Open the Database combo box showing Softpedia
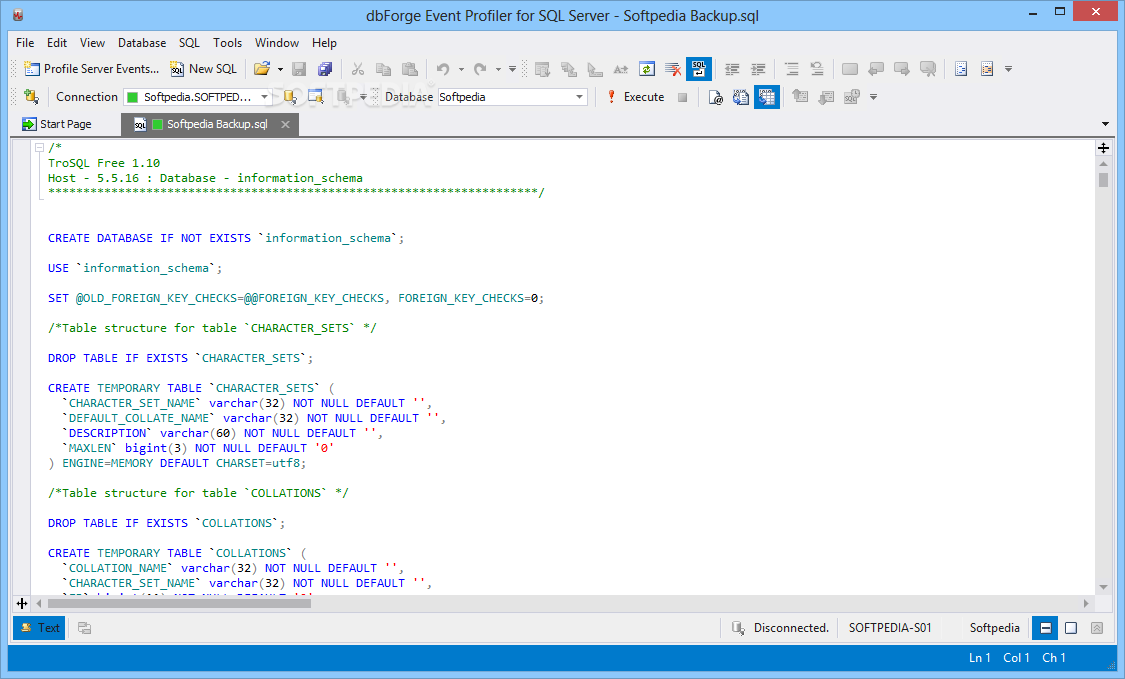 point(512,97)
